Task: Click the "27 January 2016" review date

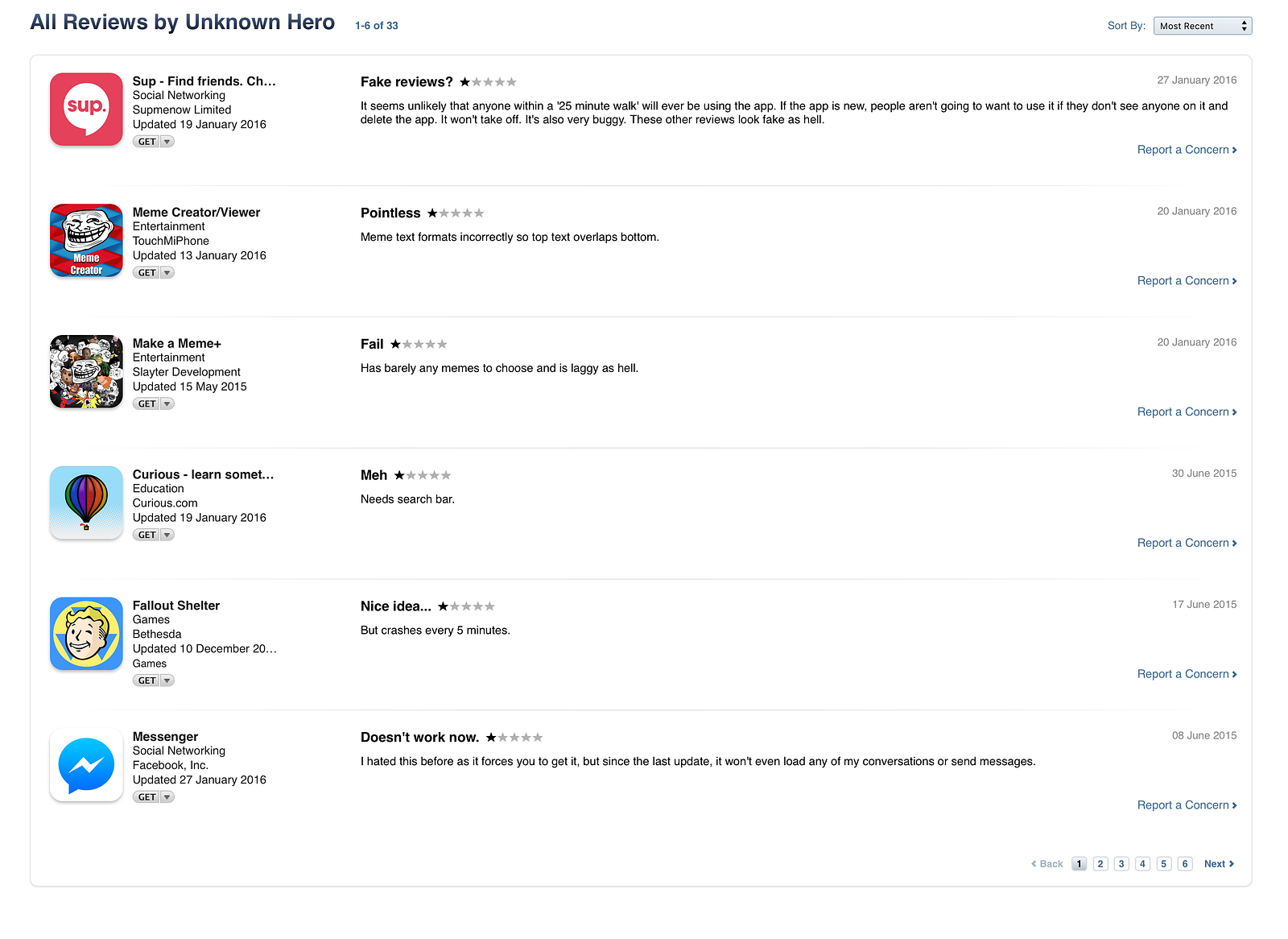Action: [x=1197, y=81]
